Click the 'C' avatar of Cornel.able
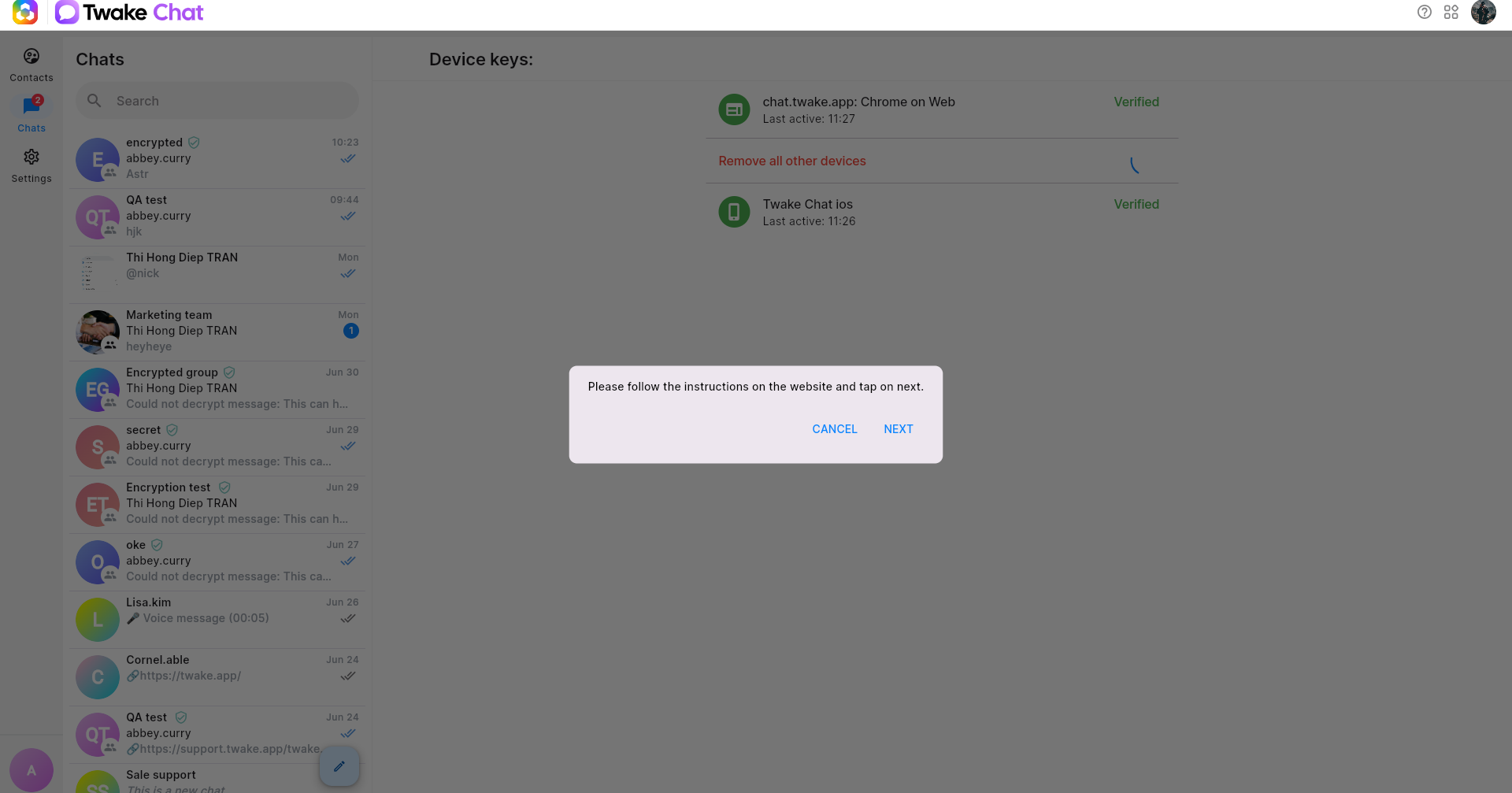This screenshot has width=1512, height=793. 98,677
